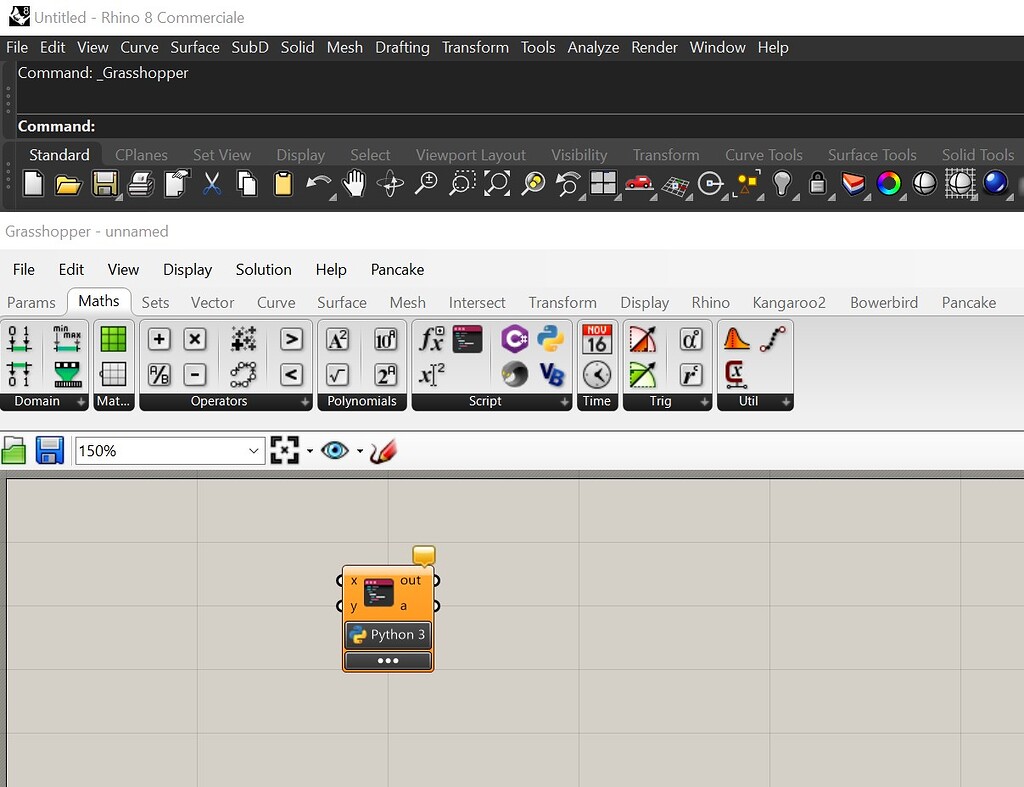1024x787 pixels.
Task: Open the Rhino Curve menu
Action: click(139, 48)
